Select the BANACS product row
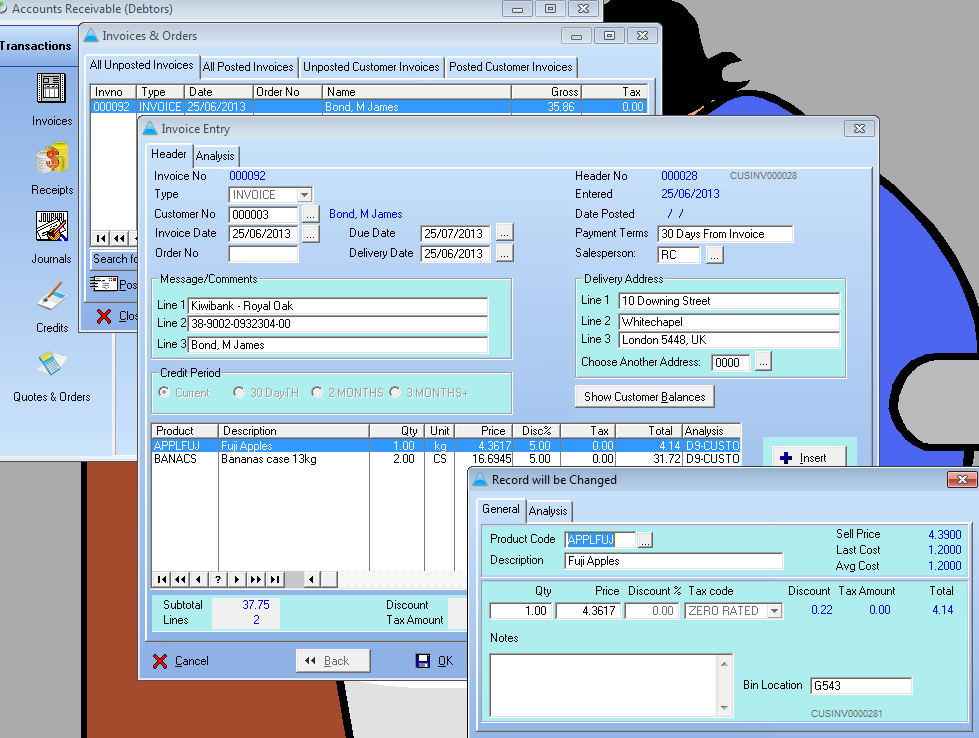979x738 pixels. pyautogui.click(x=446, y=459)
